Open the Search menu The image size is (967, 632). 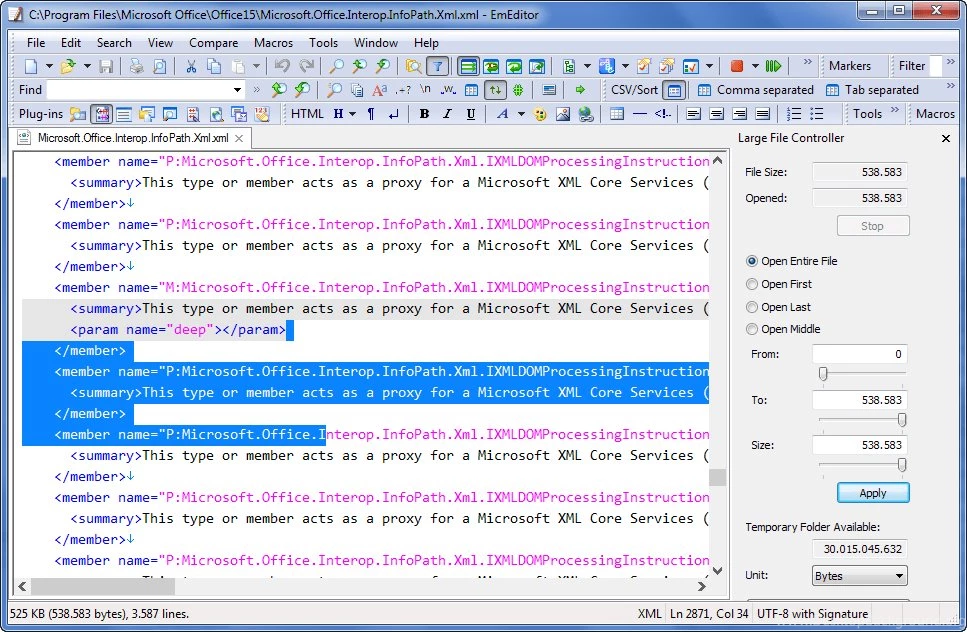pos(114,43)
